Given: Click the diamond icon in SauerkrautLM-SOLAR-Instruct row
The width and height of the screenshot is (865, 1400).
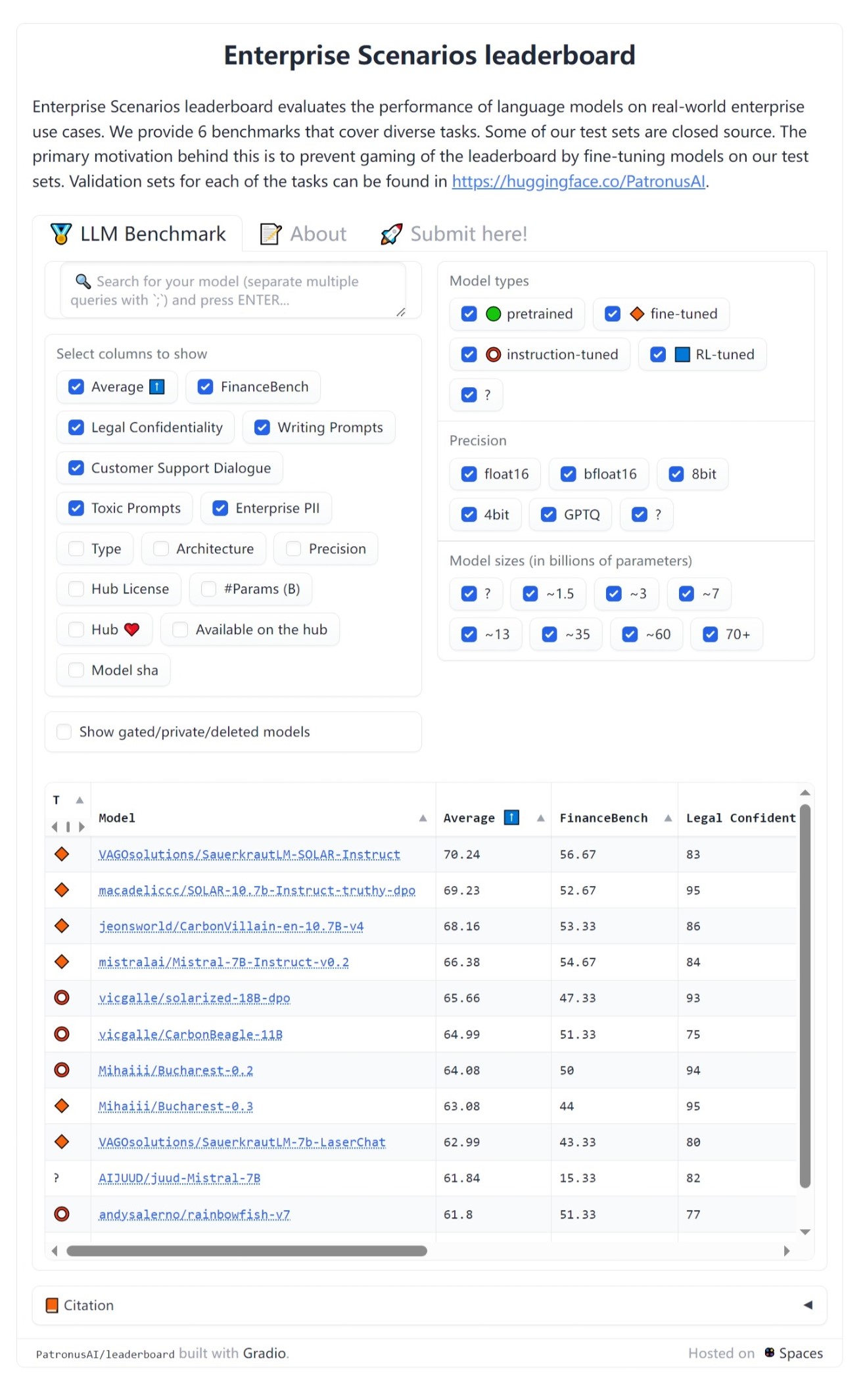Looking at the screenshot, I should click(x=62, y=854).
